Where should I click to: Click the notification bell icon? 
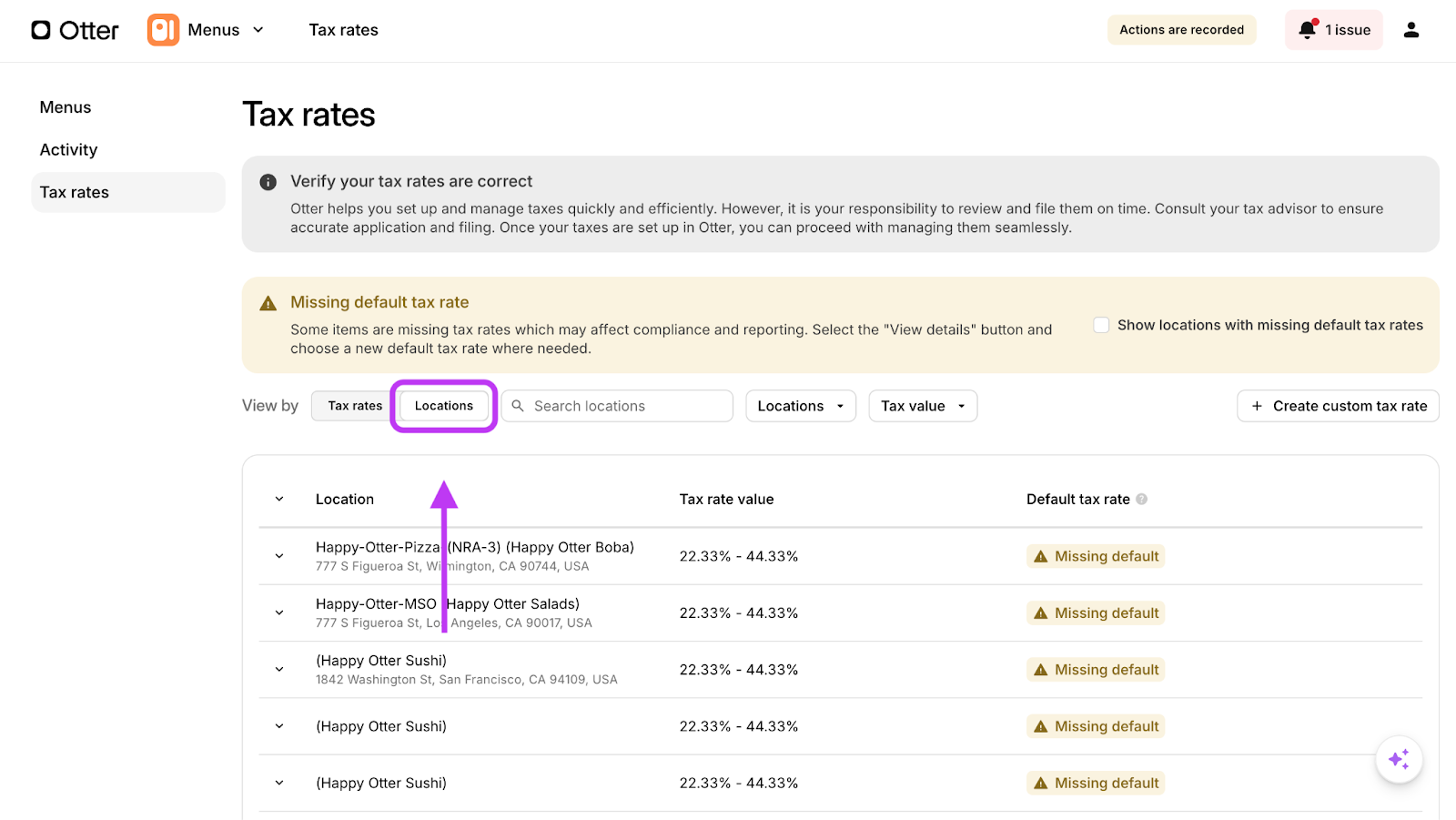coord(1308,30)
